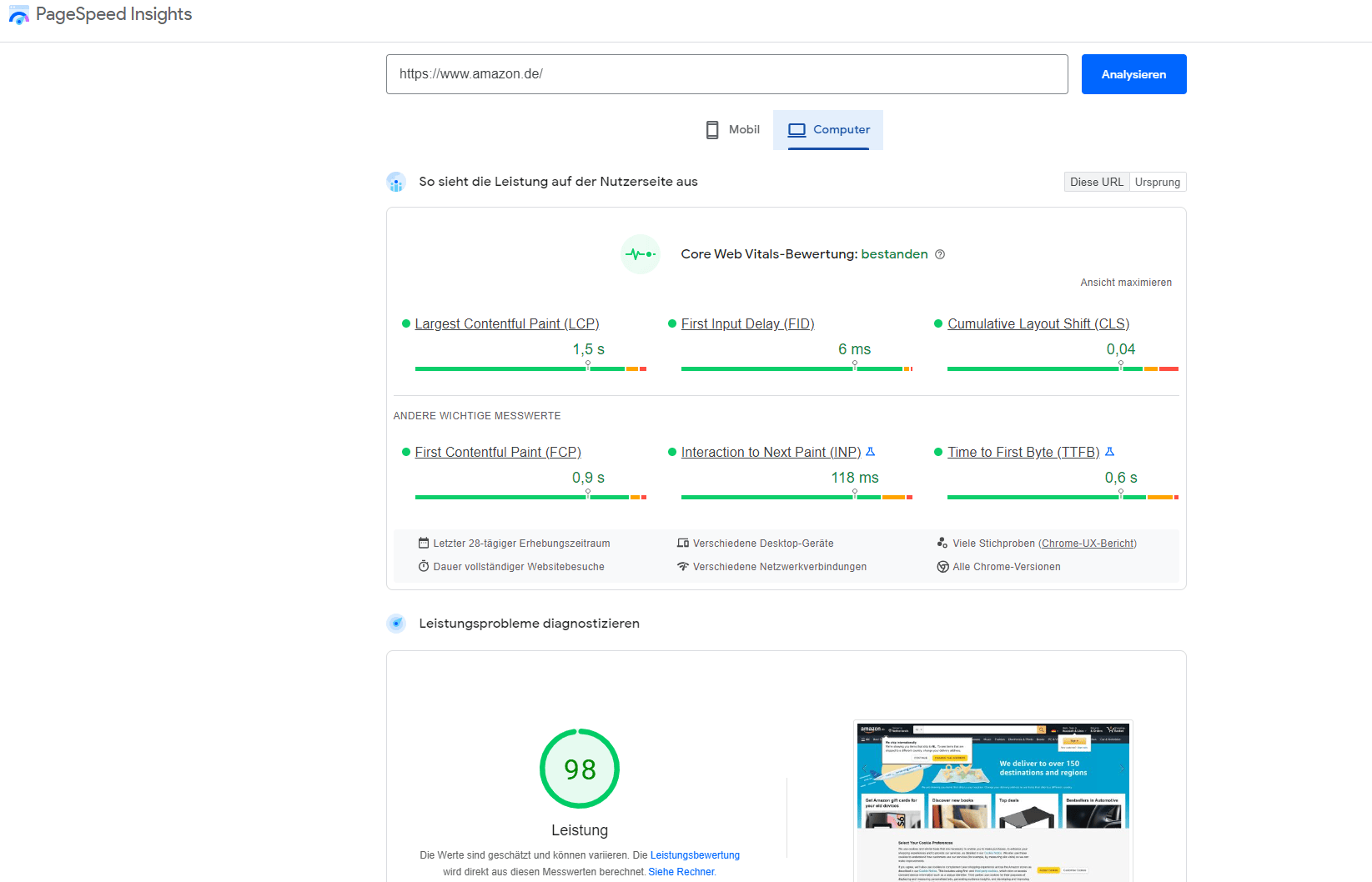This screenshot has height=882, width=1372.
Task: Click the Siehe Rechner link
Action: 681,872
